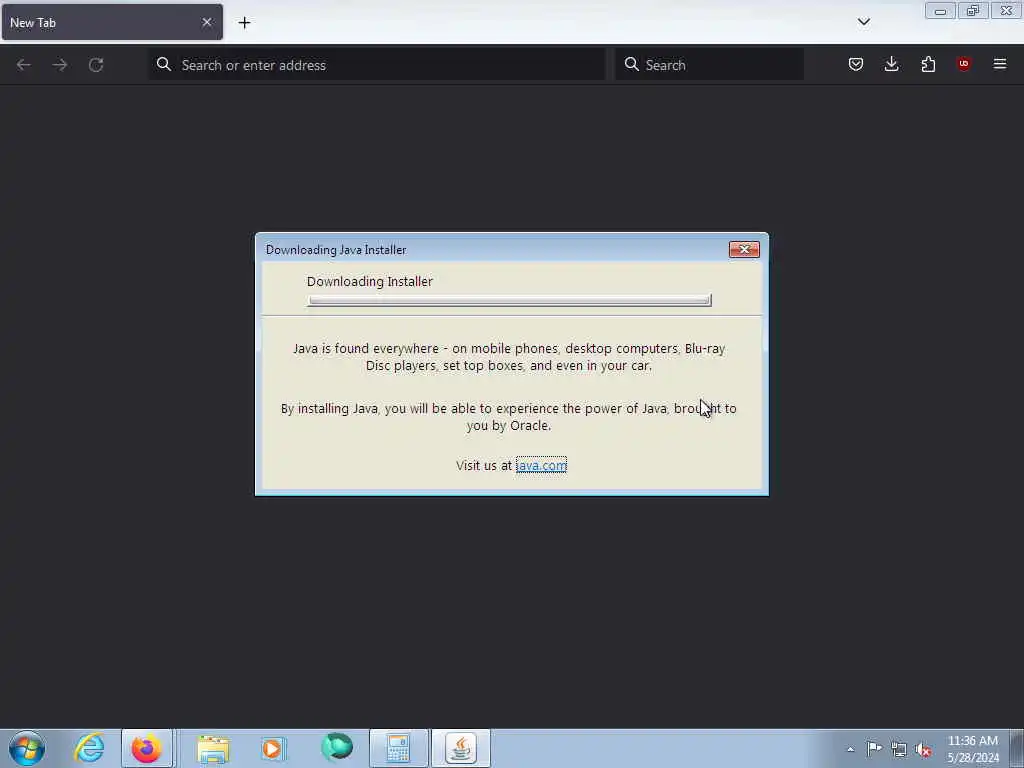
Task: Show hidden system tray icons
Action: click(850, 749)
